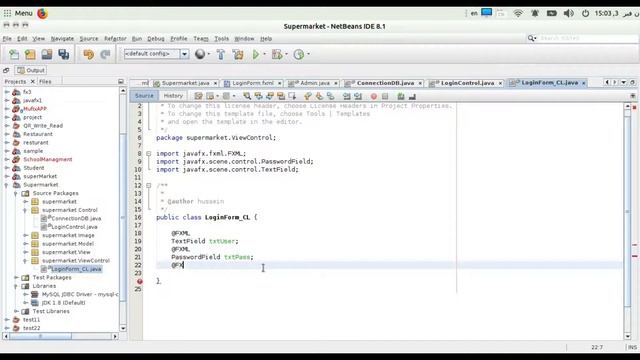Collapse the Libraries node
The image size is (640, 360).
point(16,286)
